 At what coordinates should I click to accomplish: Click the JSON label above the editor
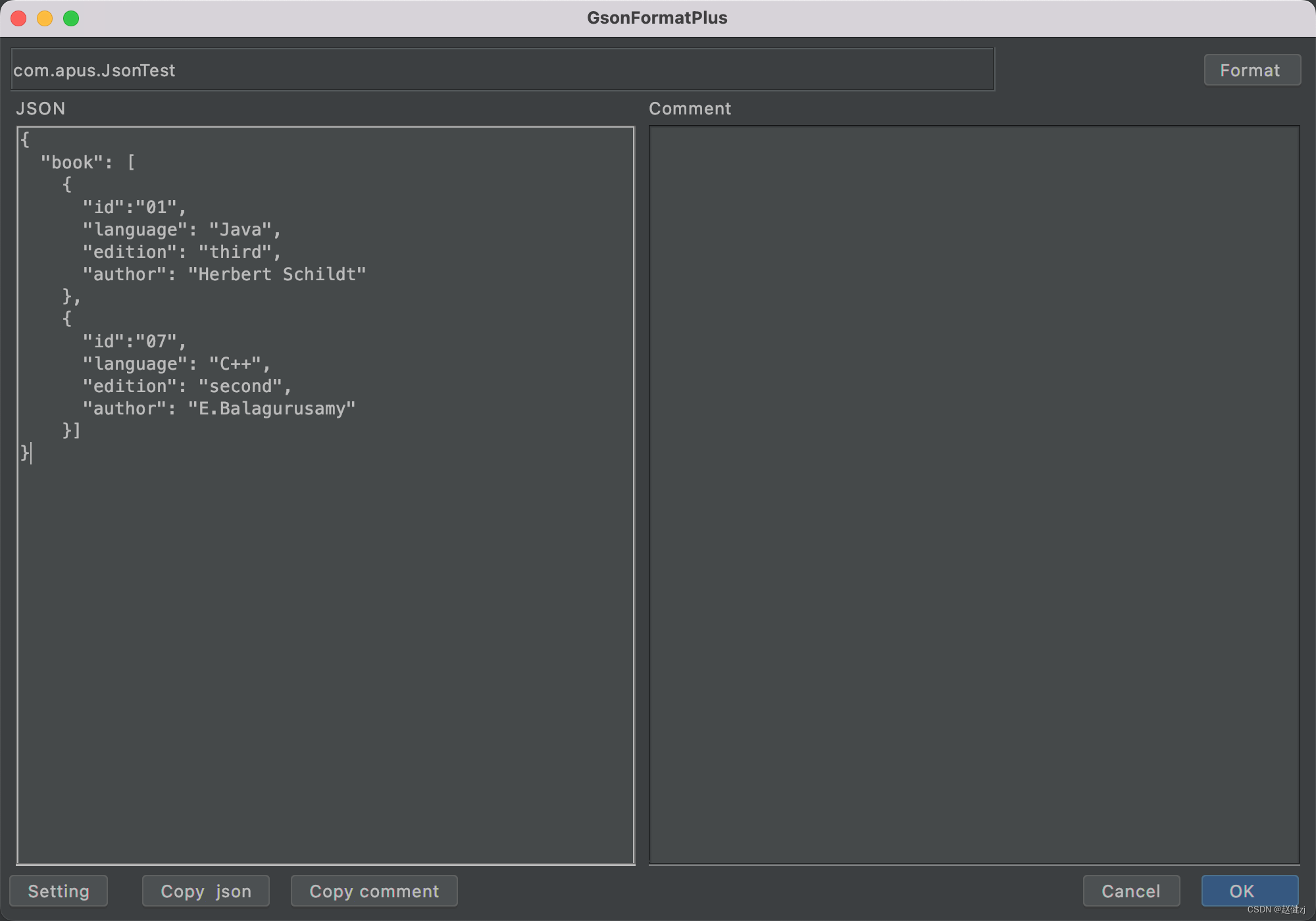41,109
